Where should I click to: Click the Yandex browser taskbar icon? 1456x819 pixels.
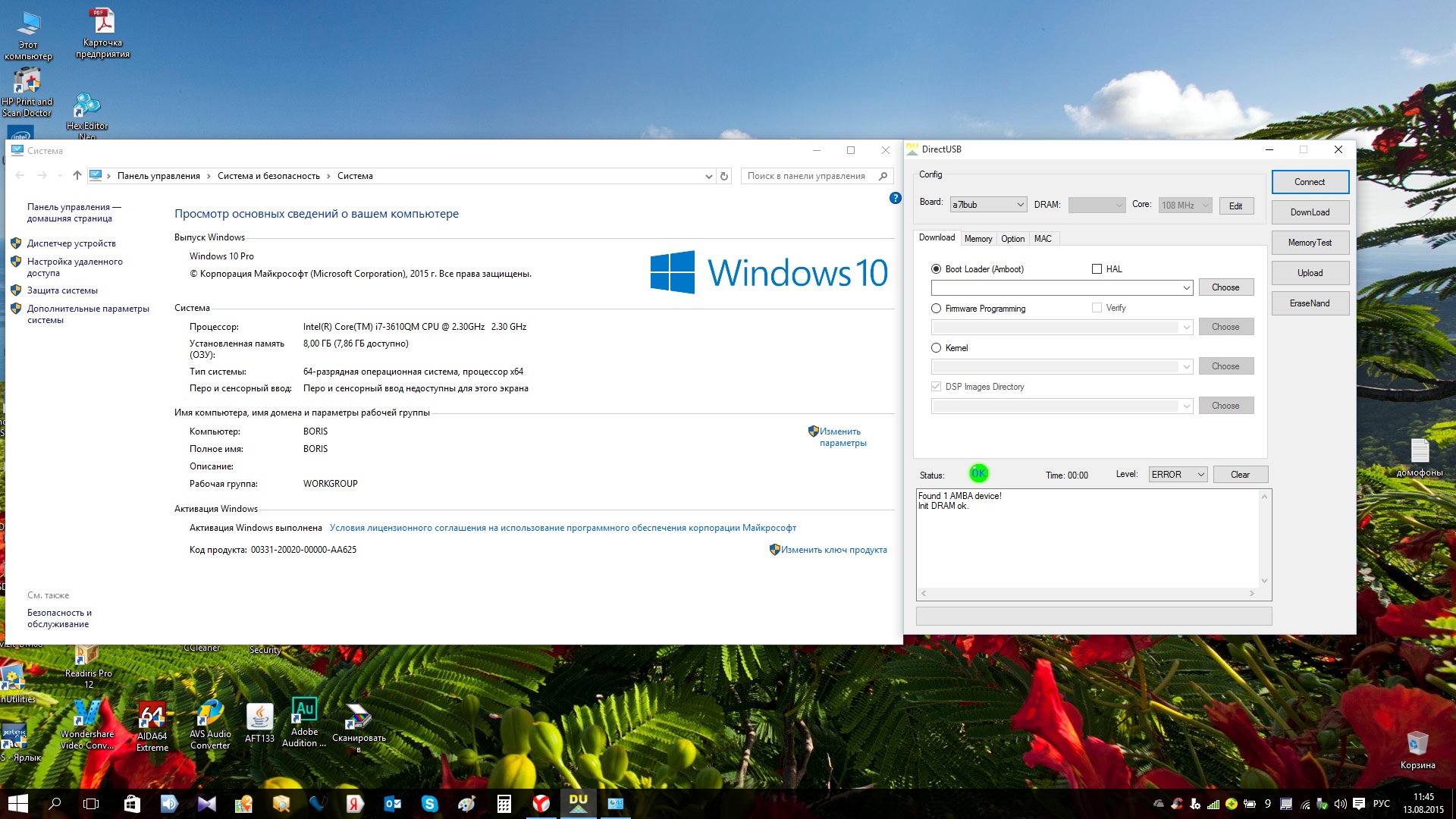coord(541,804)
